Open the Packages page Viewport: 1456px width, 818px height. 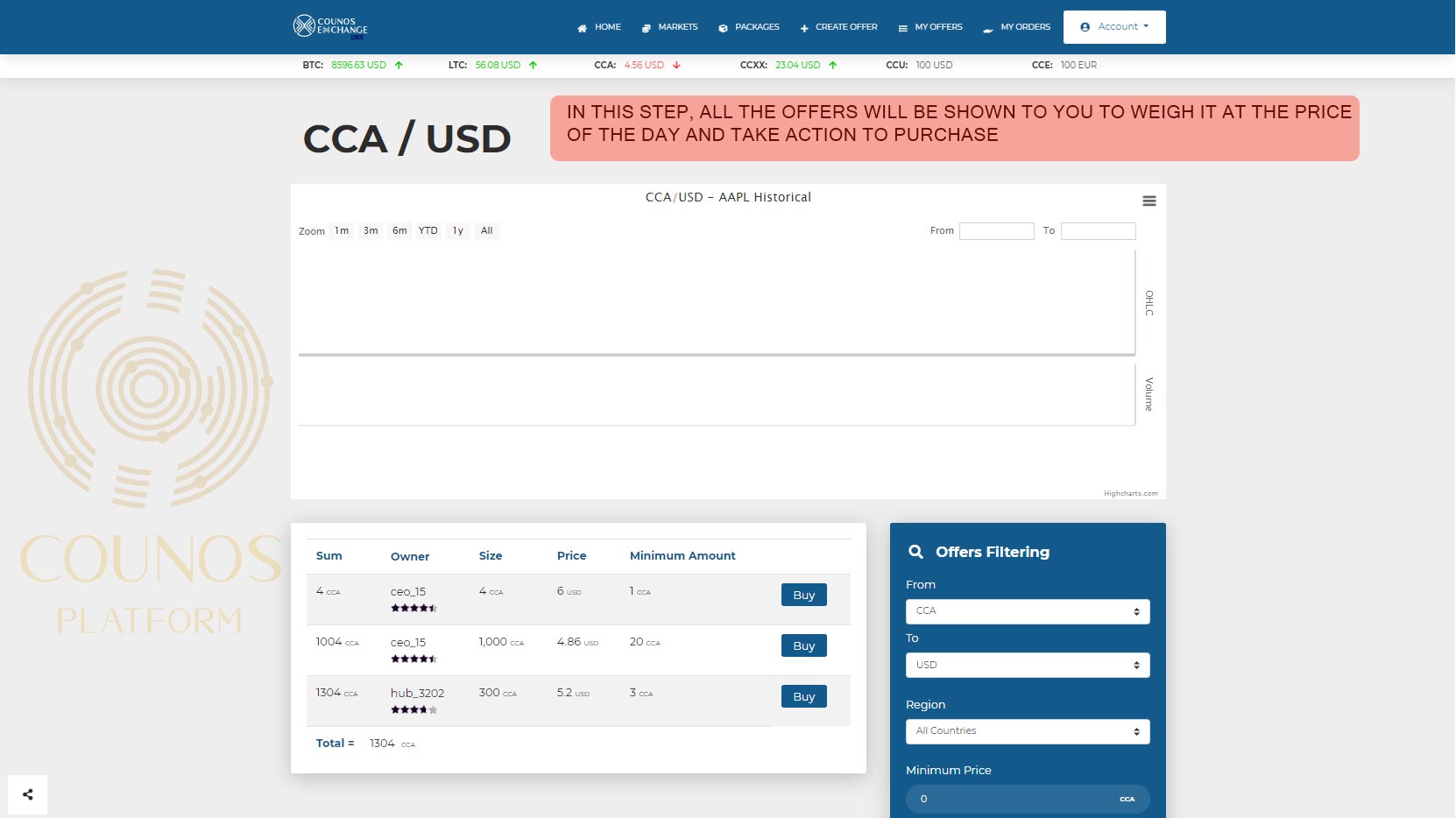pyautogui.click(x=748, y=27)
